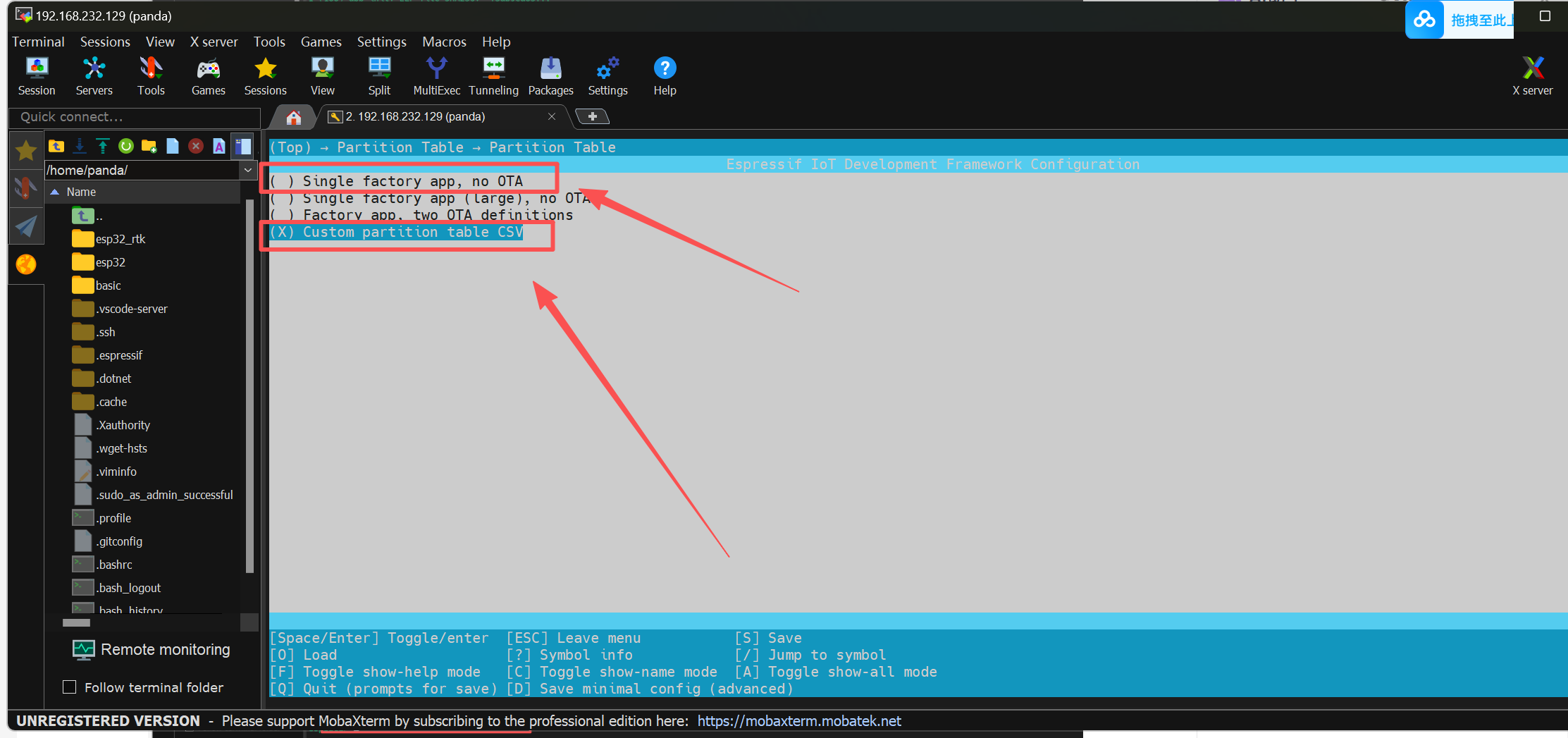The image size is (1568, 738).
Task: Click the download selected files icon
Action: (x=80, y=146)
